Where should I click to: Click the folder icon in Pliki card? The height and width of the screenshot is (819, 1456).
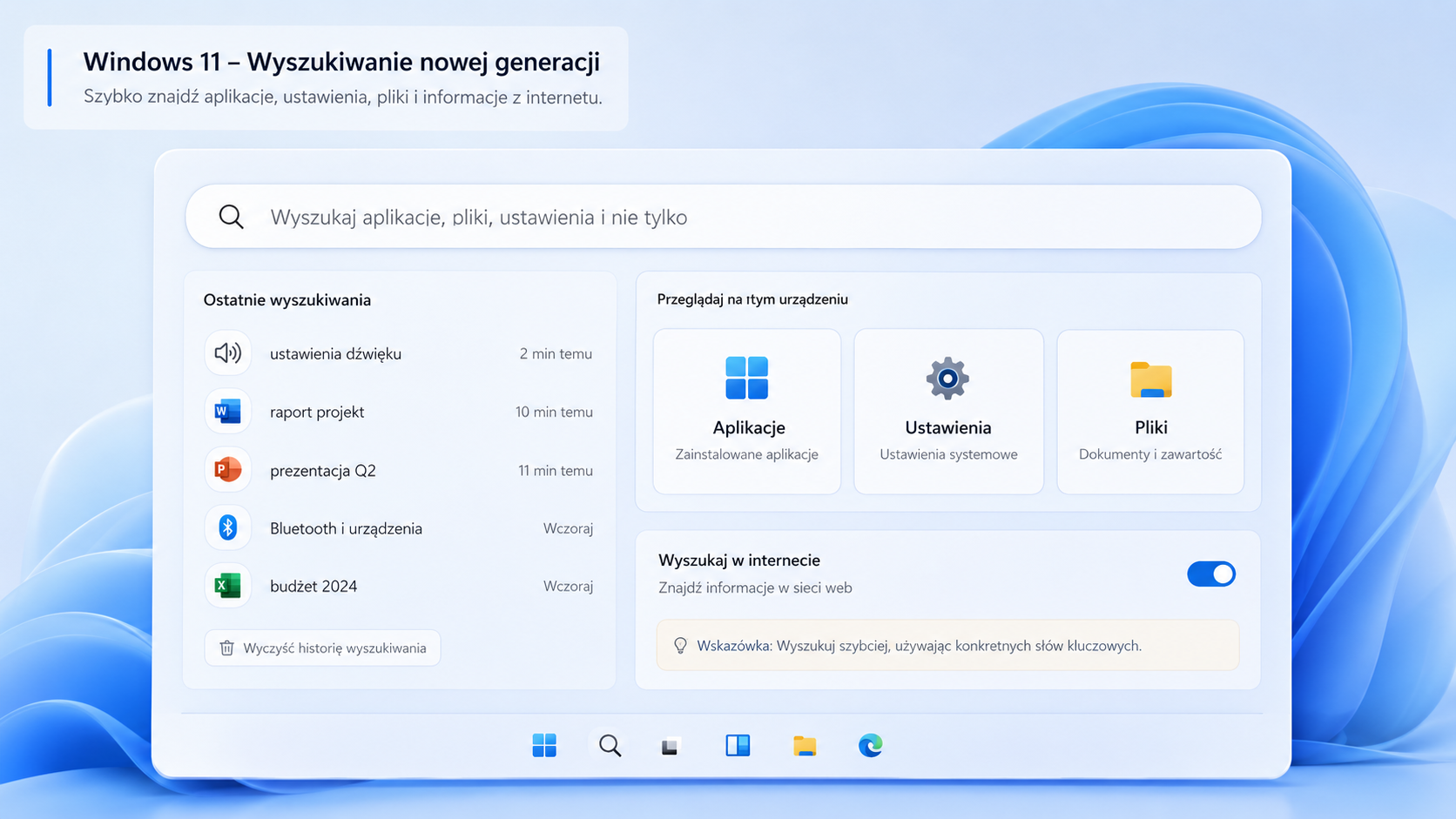[1151, 379]
